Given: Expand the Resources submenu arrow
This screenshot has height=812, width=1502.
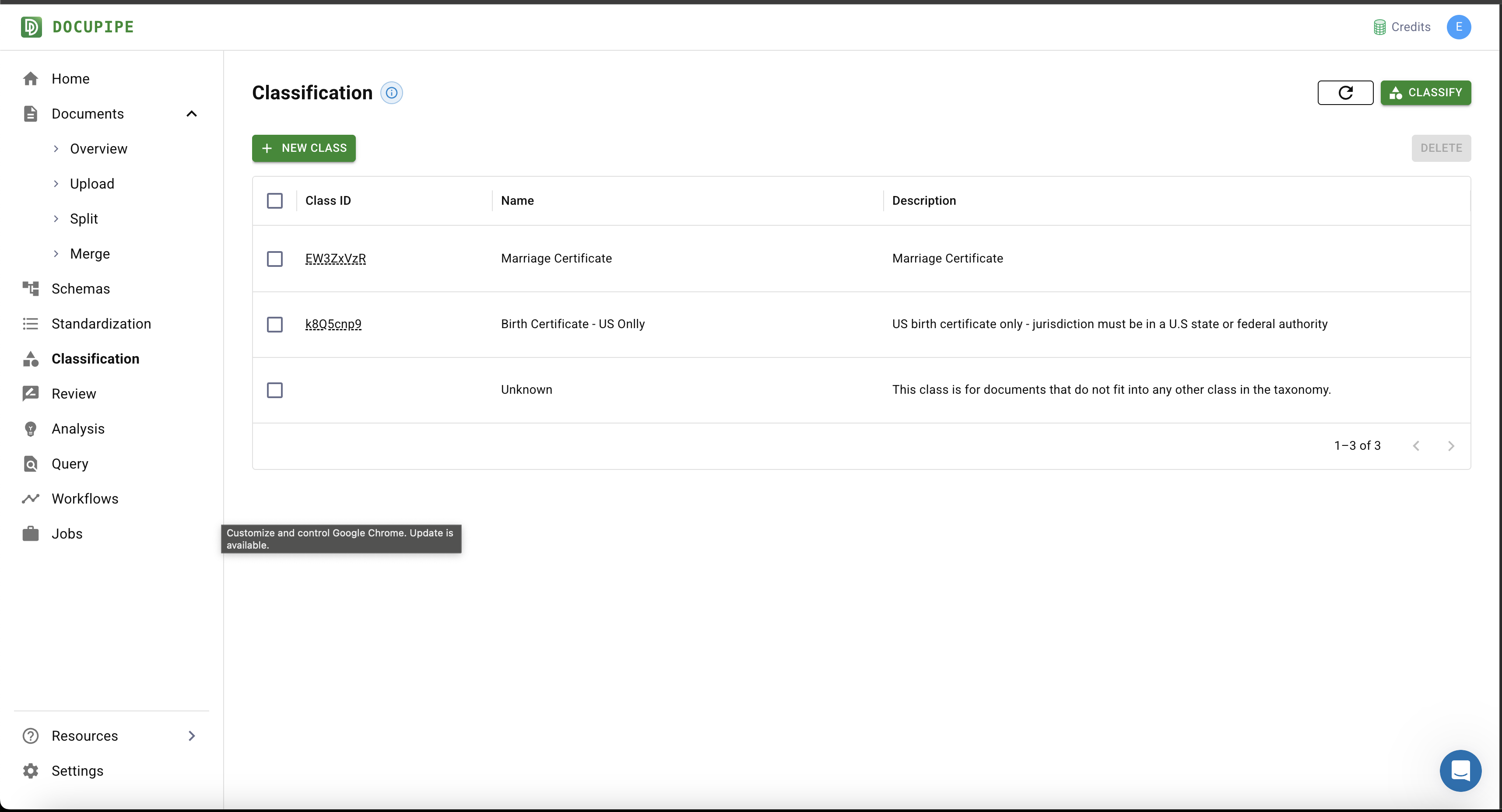Looking at the screenshot, I should point(191,735).
